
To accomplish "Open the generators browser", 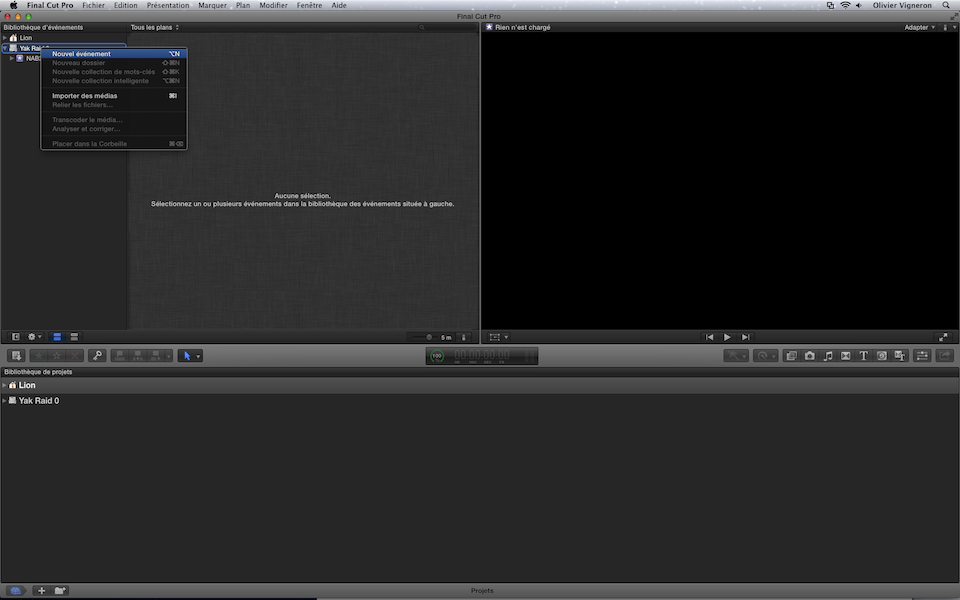I will click(882, 356).
